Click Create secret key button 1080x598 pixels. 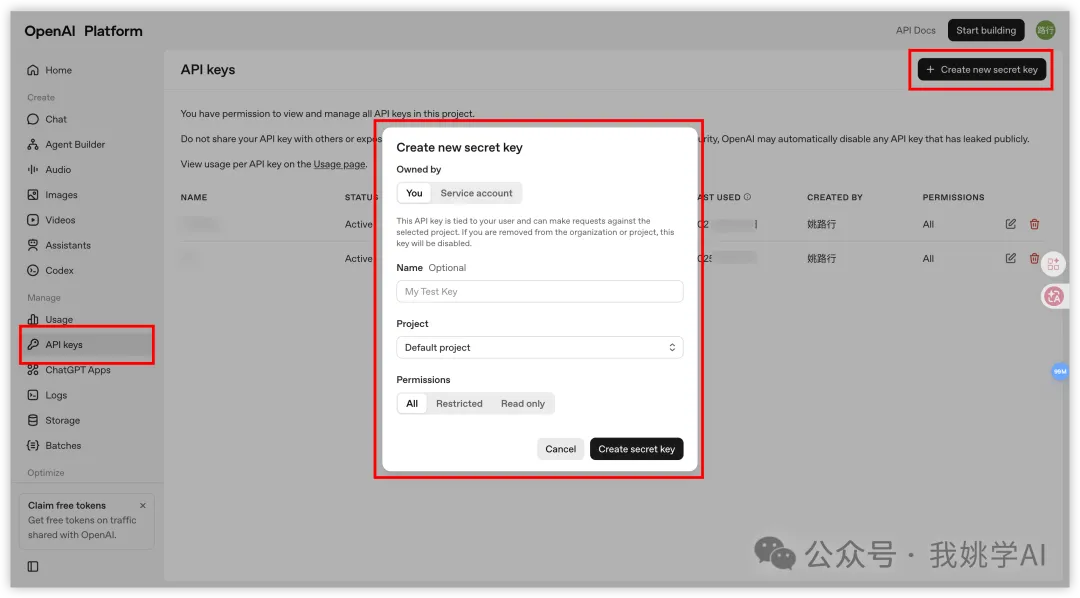click(636, 449)
